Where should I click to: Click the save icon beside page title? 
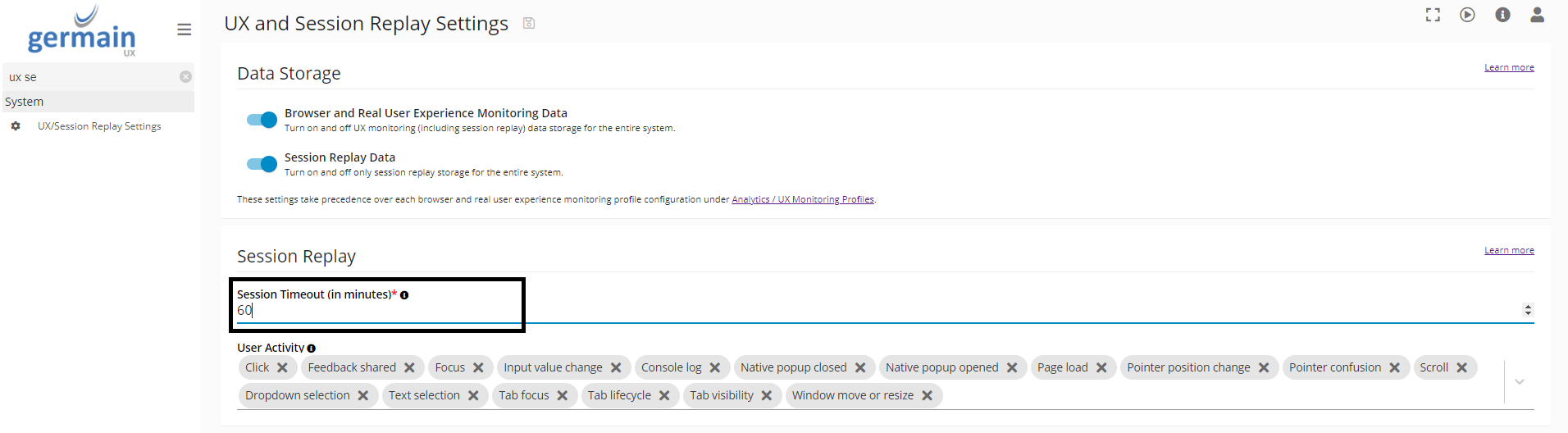tap(529, 23)
